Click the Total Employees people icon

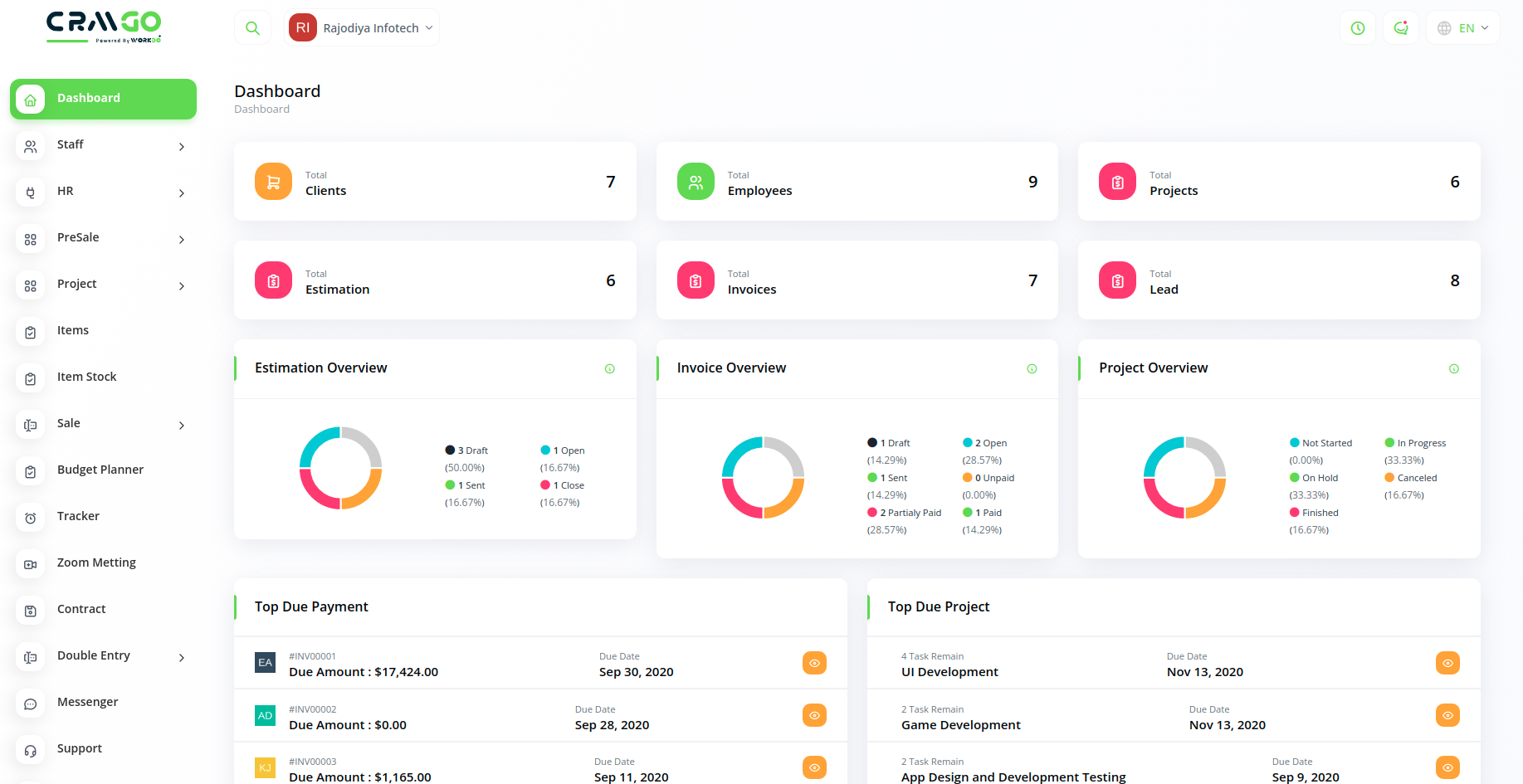tap(696, 182)
